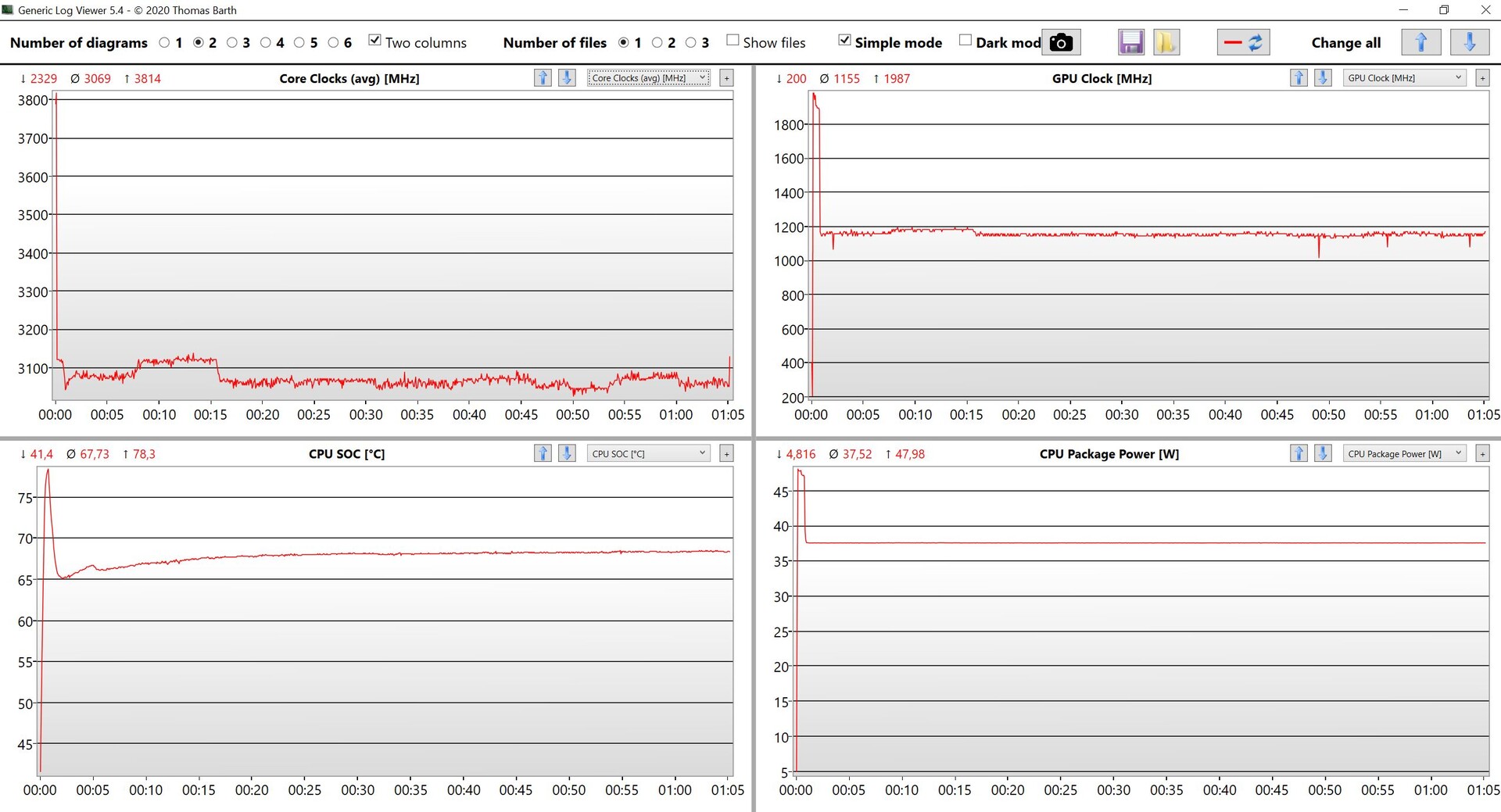The width and height of the screenshot is (1501, 812).
Task: Select 4 for number of diagrams
Action: [x=266, y=43]
